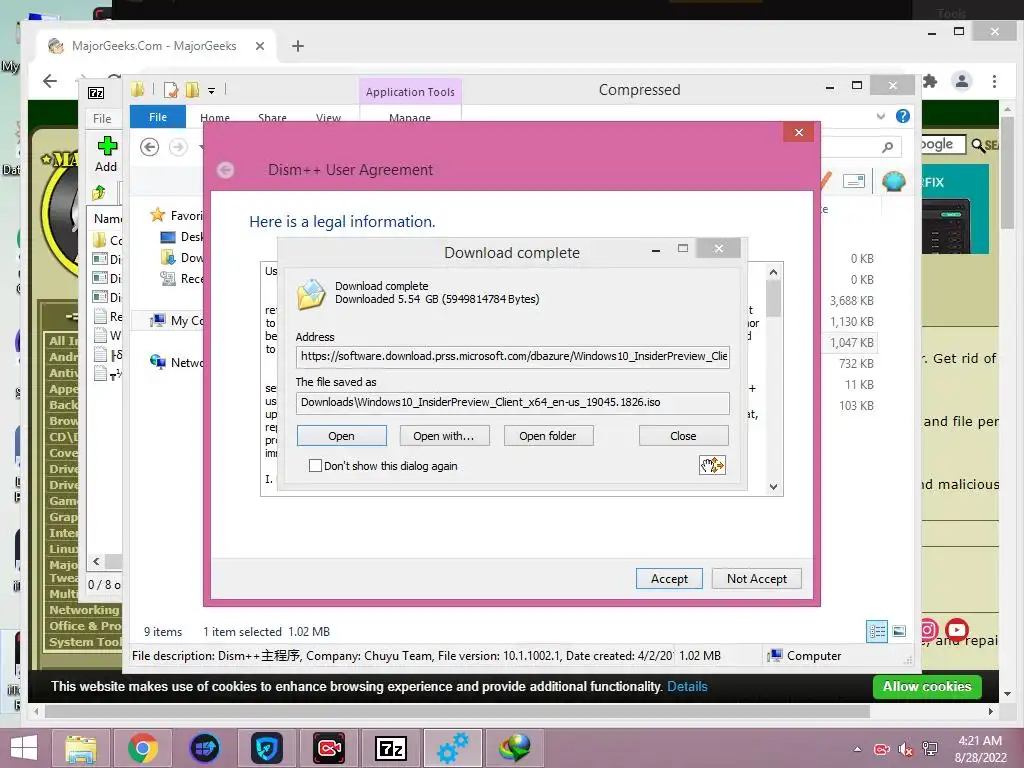Open new Chrome tab
Screen dimensions: 1024x768
[x=298, y=46]
